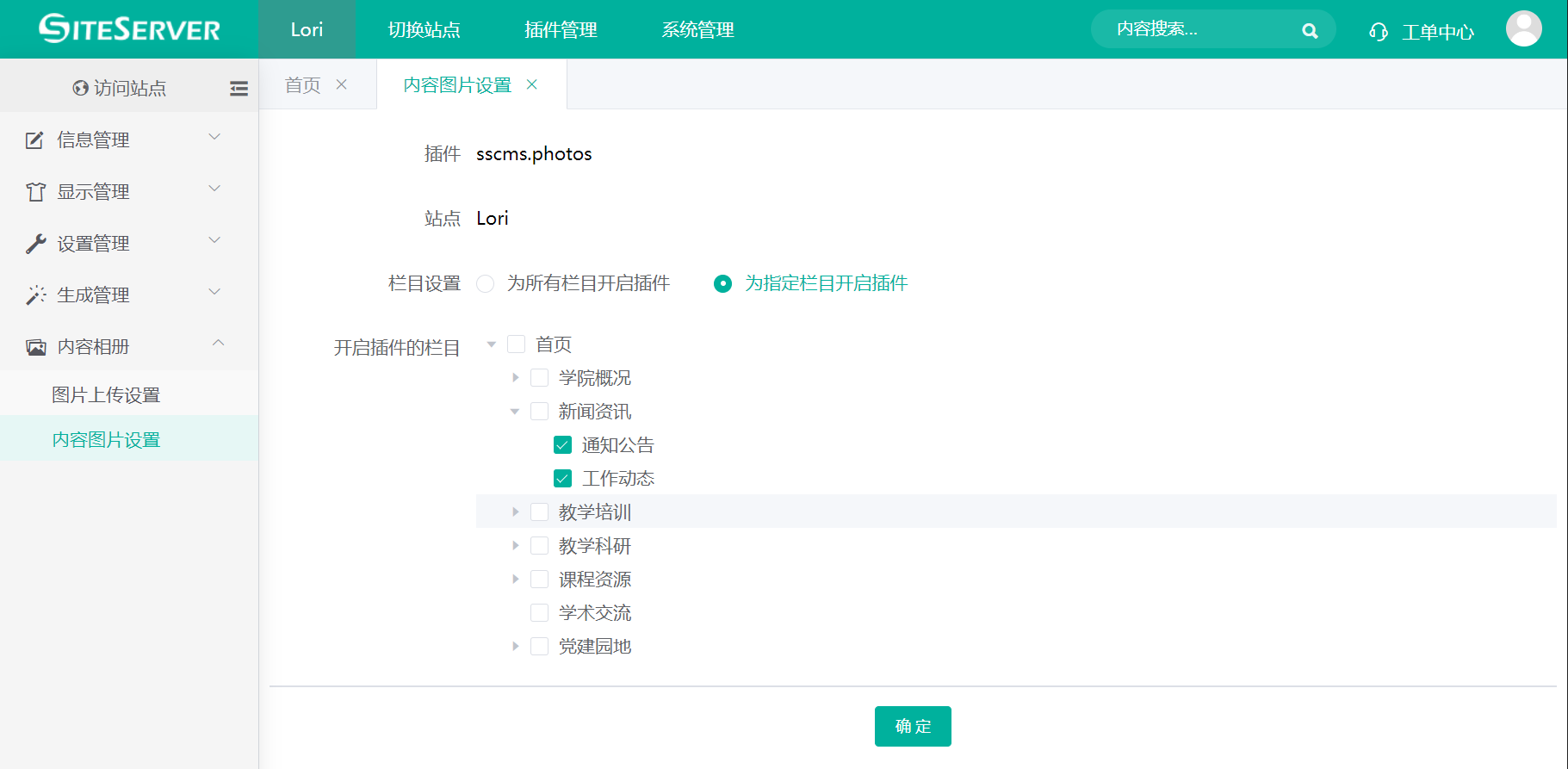Close the 首页 tab
1568x769 pixels.
pos(341,84)
